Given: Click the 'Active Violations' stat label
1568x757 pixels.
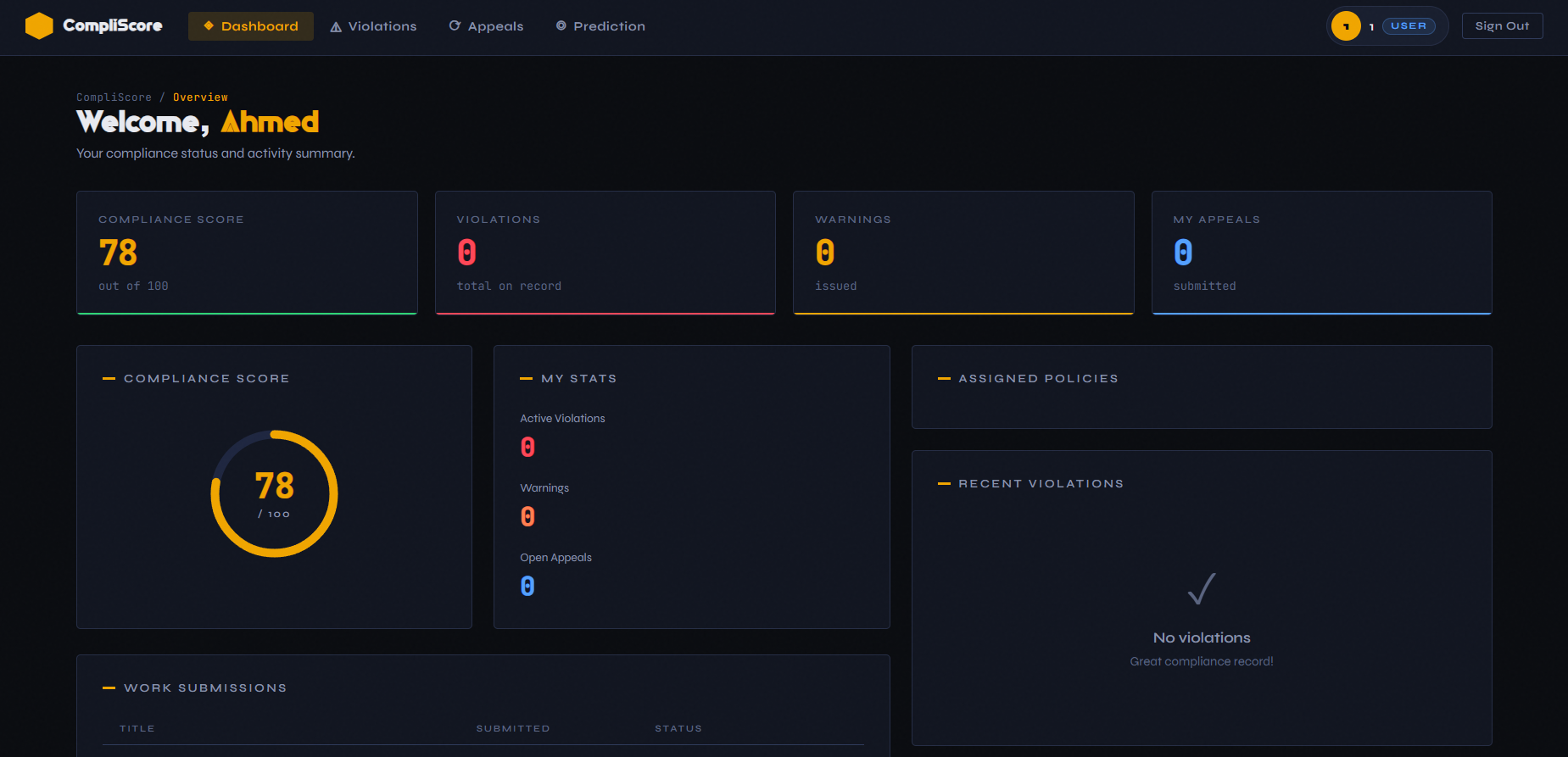Looking at the screenshot, I should pyautogui.click(x=562, y=419).
